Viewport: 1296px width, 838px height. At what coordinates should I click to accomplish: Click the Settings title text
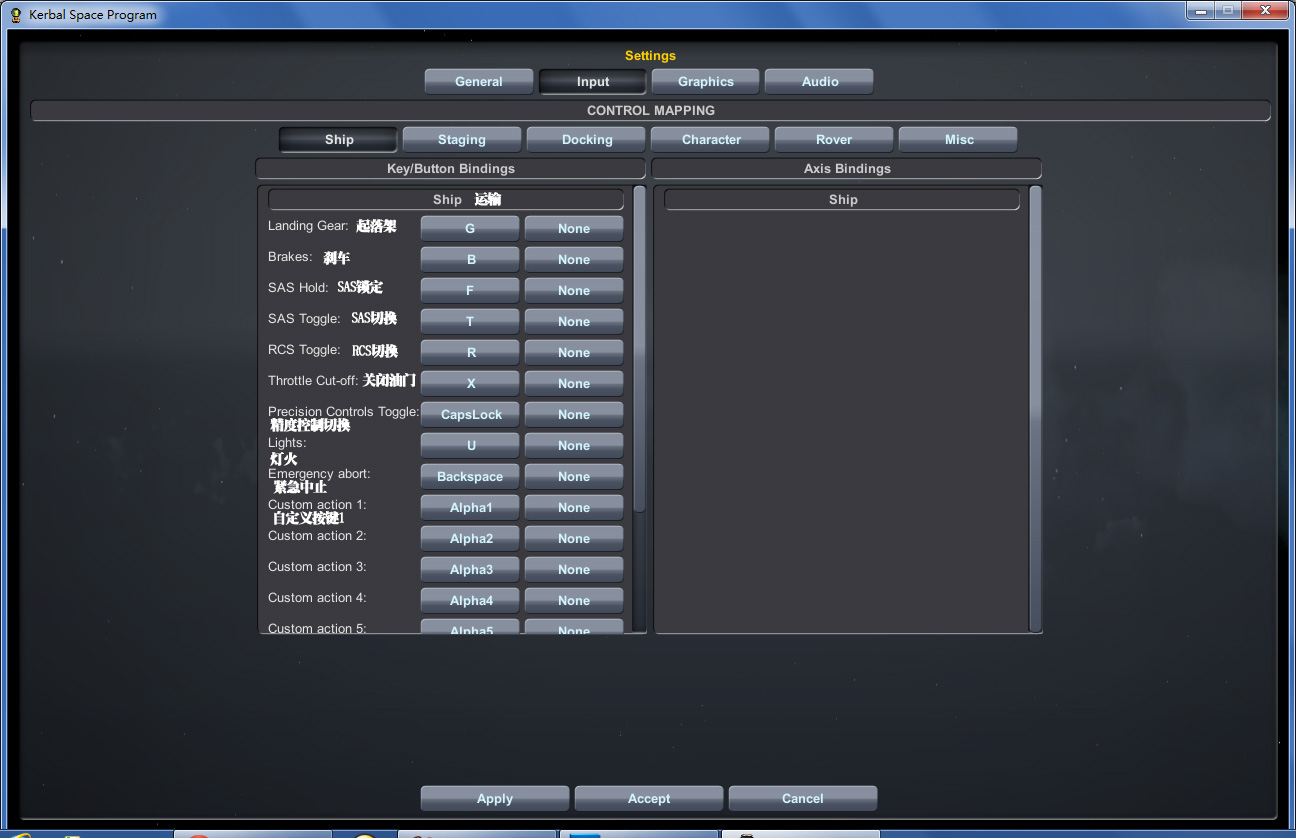(650, 56)
